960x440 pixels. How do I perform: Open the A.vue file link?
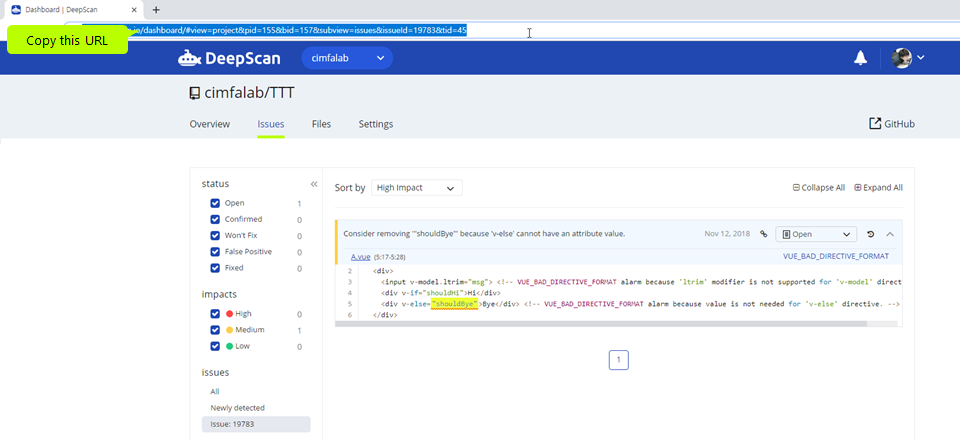(361, 257)
